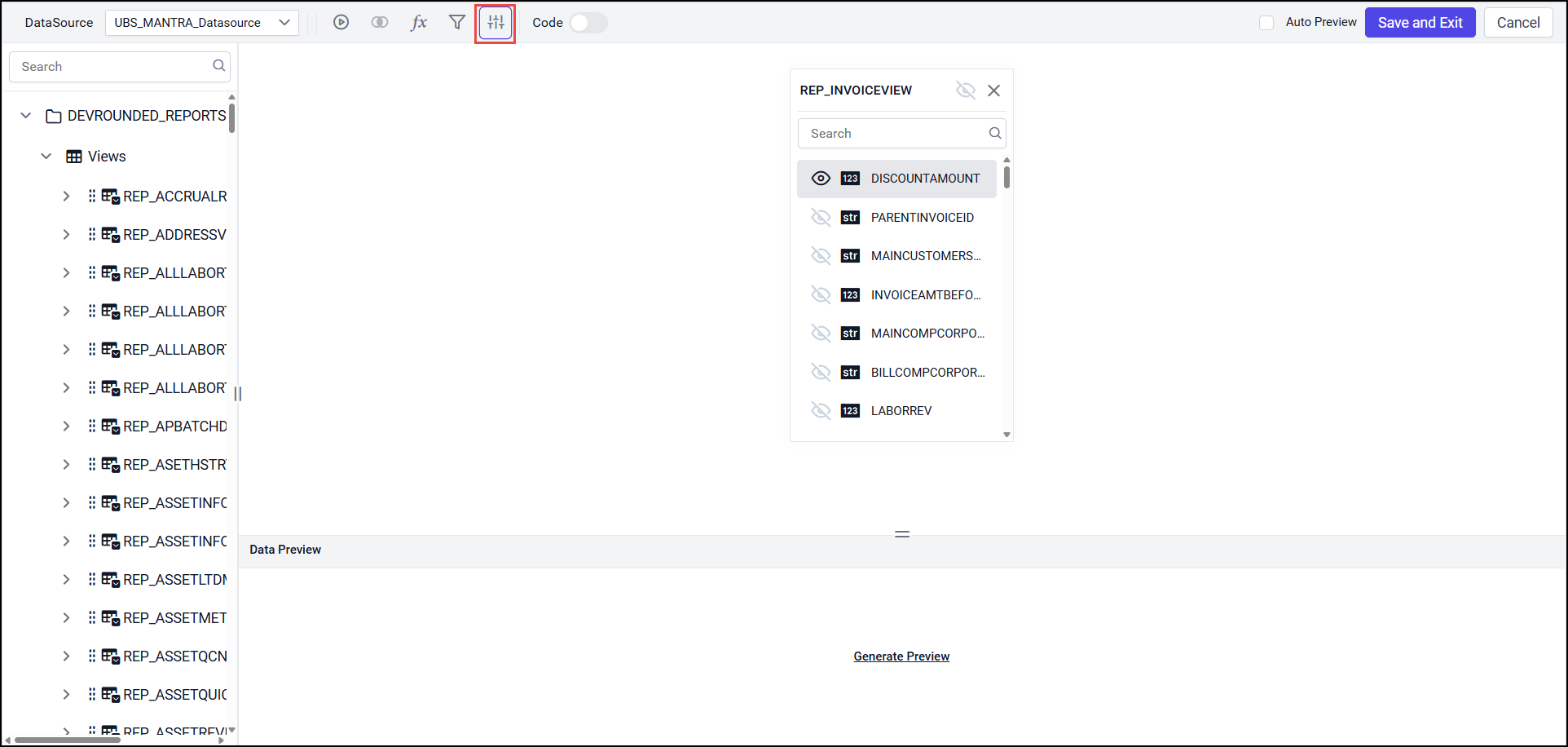
Task: Focus the left panel Search field
Action: point(120,67)
